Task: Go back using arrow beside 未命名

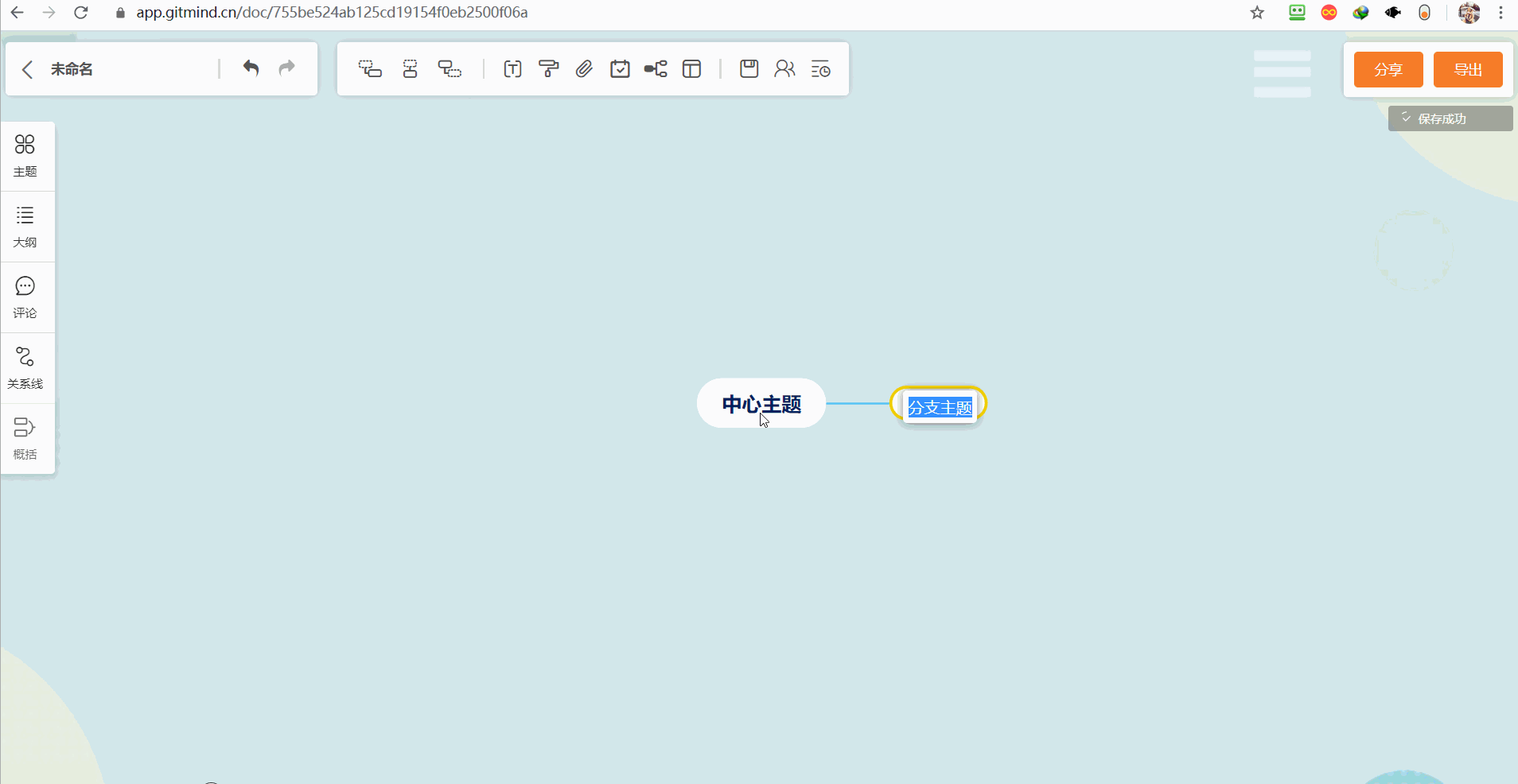Action: [28, 69]
